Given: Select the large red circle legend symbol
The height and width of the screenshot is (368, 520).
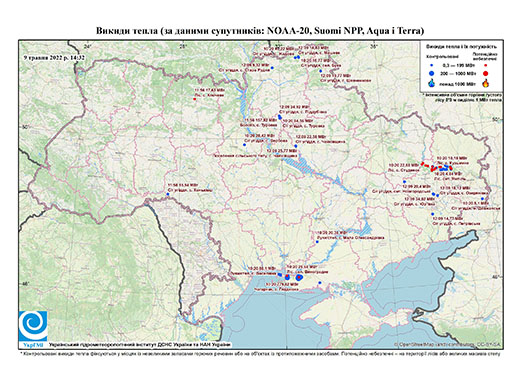Looking at the screenshot, I should [x=486, y=73].
